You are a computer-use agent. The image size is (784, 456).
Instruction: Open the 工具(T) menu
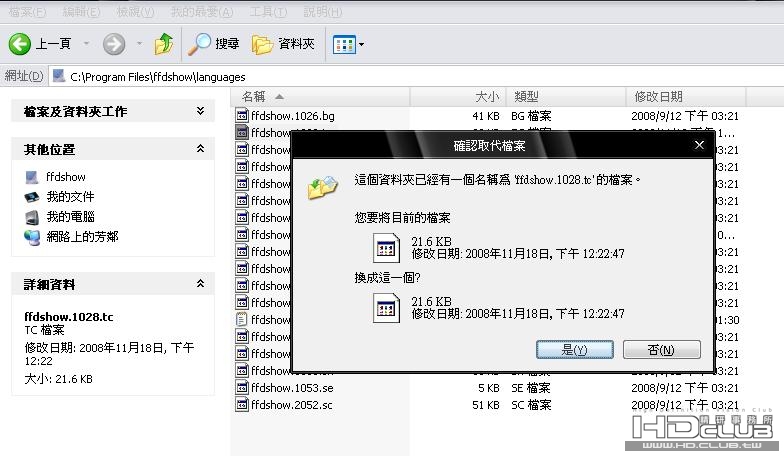tap(268, 12)
